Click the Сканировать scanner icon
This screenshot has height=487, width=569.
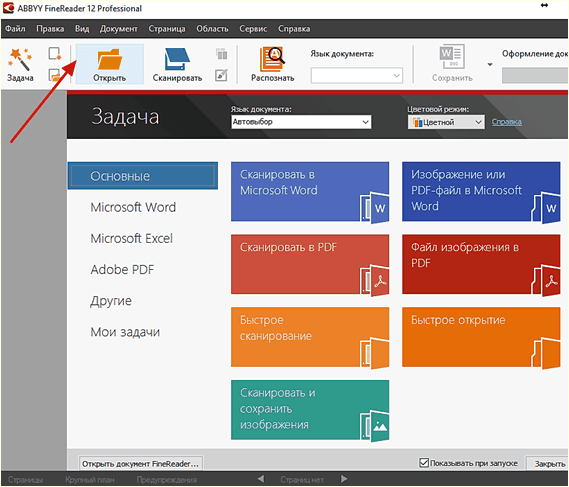(177, 59)
